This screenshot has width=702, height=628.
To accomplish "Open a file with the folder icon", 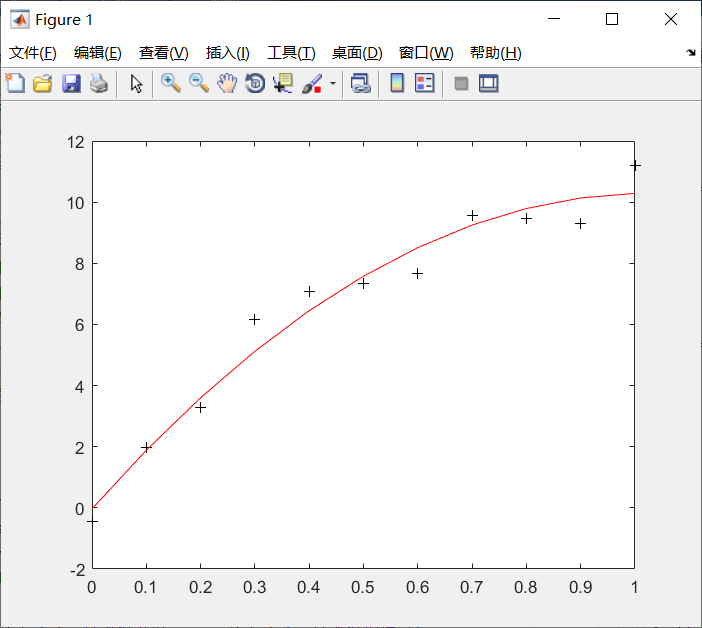I will pos(43,83).
